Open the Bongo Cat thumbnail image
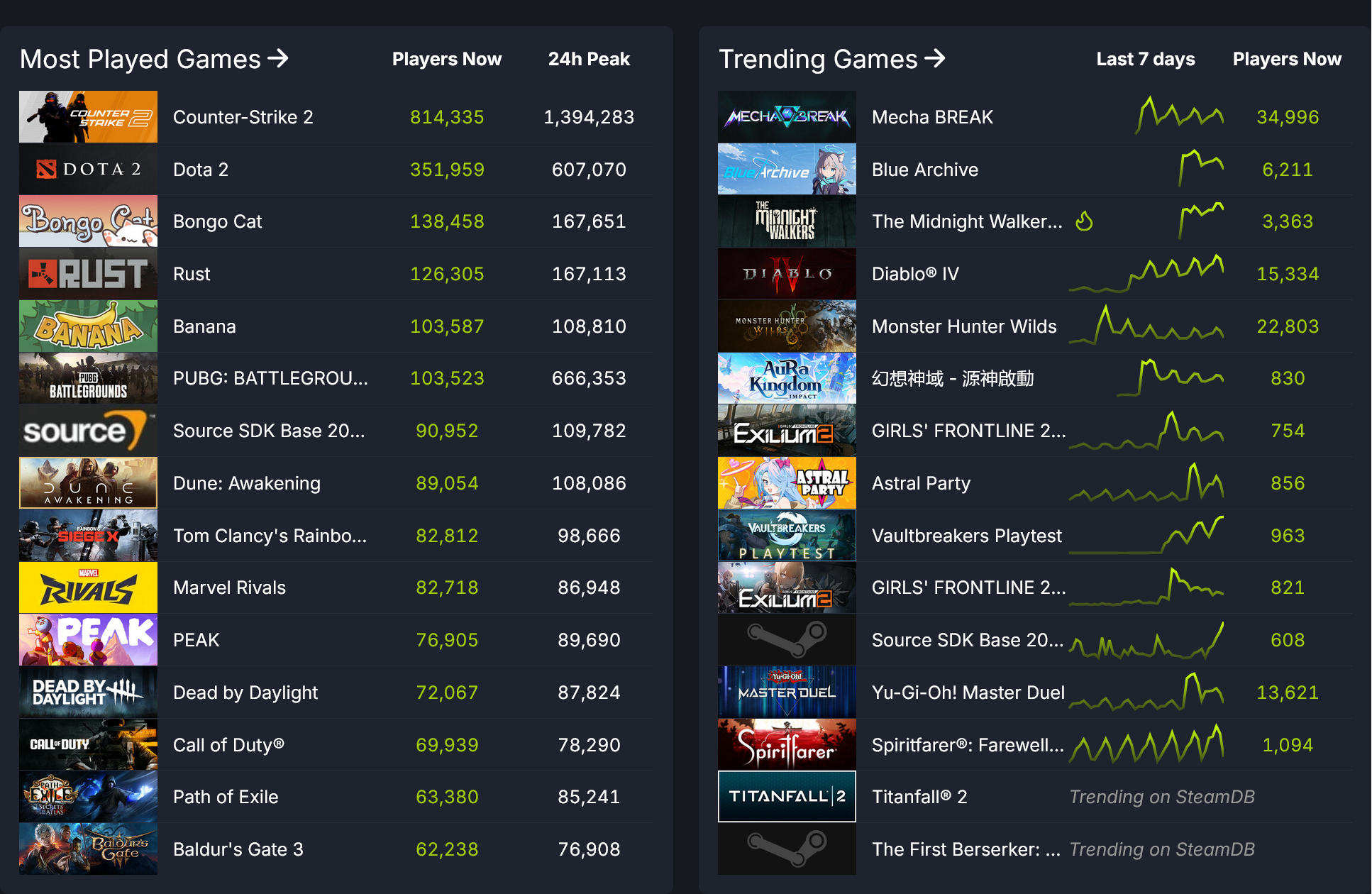 [88, 221]
